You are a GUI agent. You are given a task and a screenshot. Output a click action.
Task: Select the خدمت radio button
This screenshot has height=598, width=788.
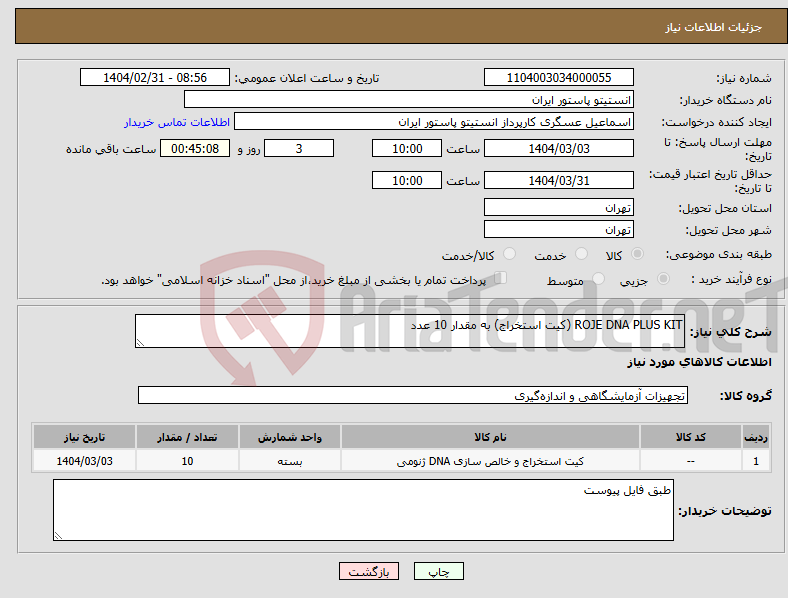[x=581, y=254]
